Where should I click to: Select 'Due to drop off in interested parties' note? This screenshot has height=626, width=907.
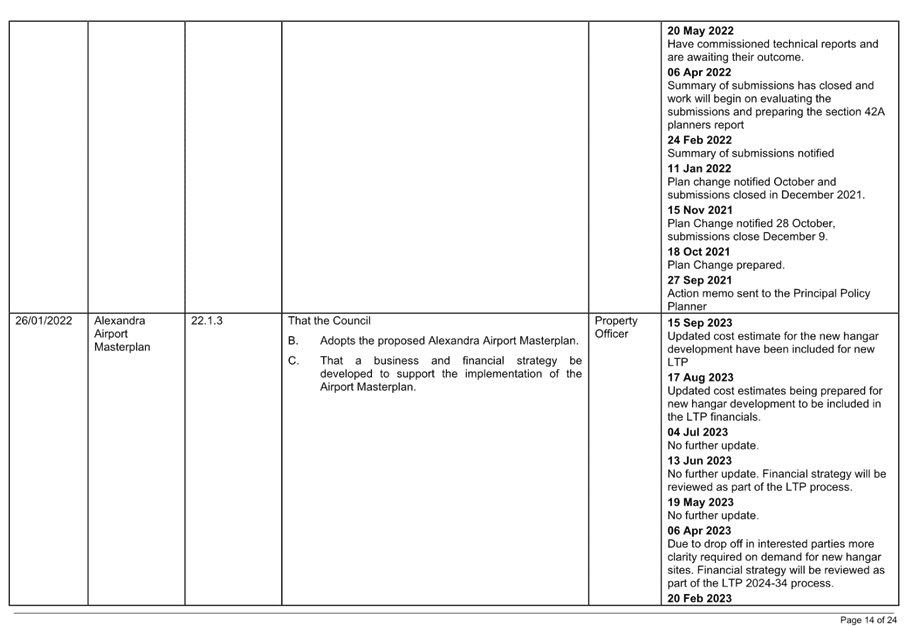click(x=776, y=564)
